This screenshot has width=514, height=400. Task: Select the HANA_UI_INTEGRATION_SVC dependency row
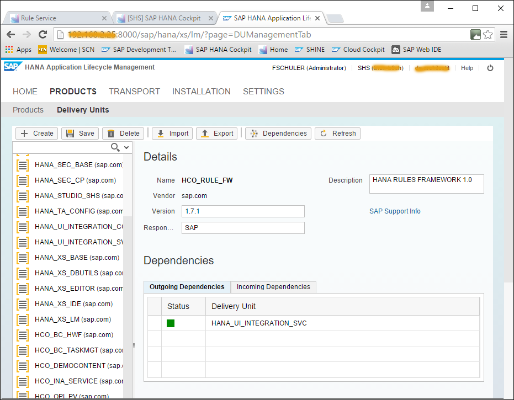click(313, 323)
